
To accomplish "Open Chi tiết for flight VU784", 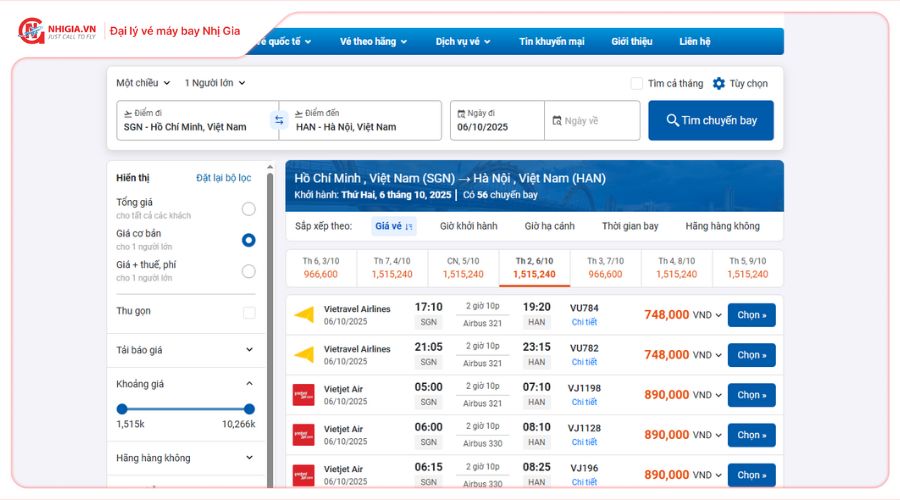I will click(584, 322).
